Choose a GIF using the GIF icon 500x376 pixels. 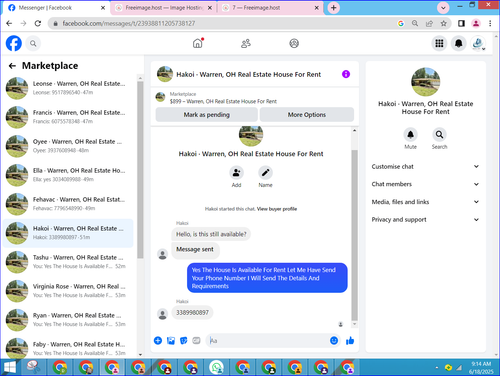click(196, 341)
